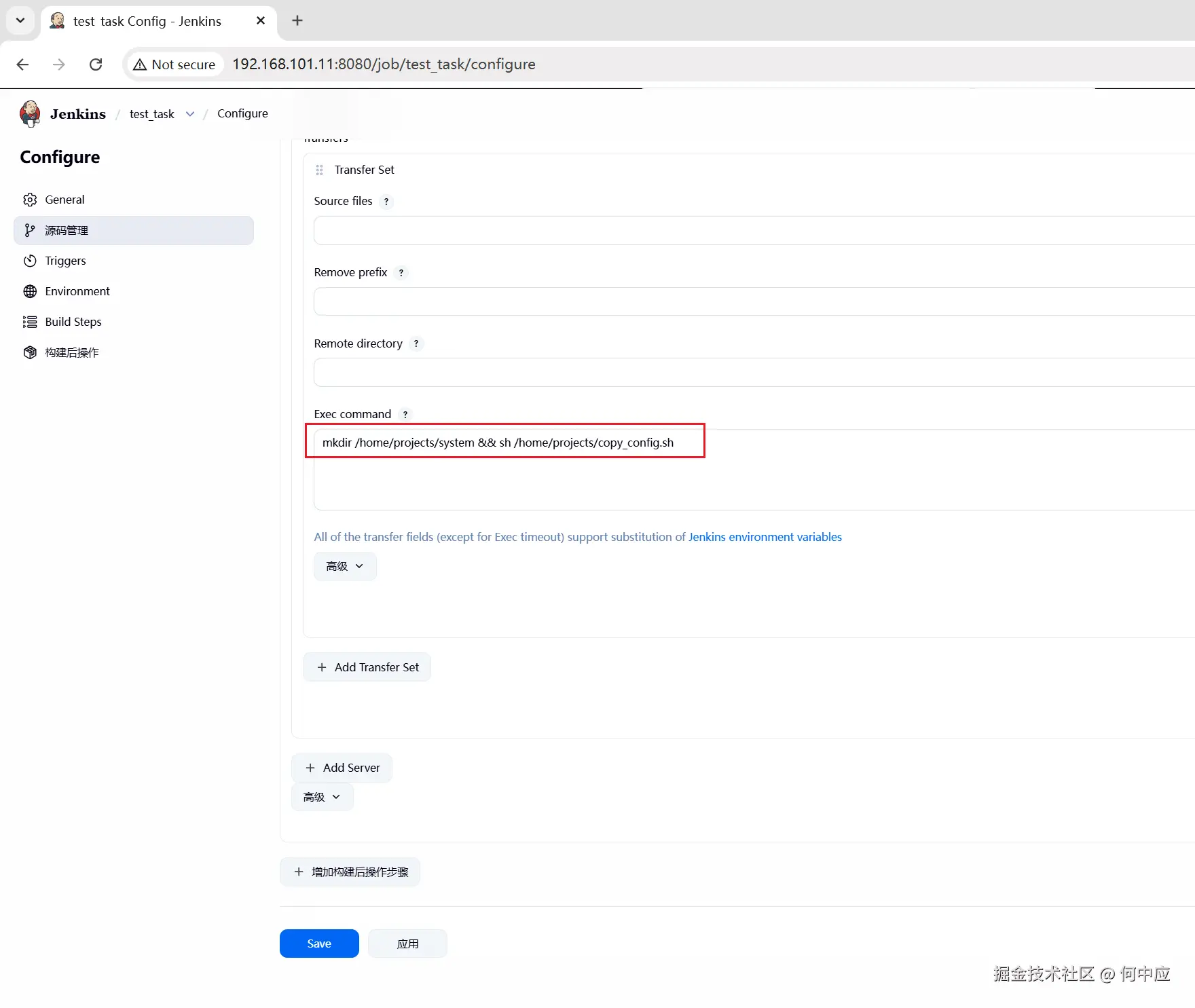1195x1008 pixels.
Task: Select 源码管理 in the sidebar
Action: click(x=134, y=230)
